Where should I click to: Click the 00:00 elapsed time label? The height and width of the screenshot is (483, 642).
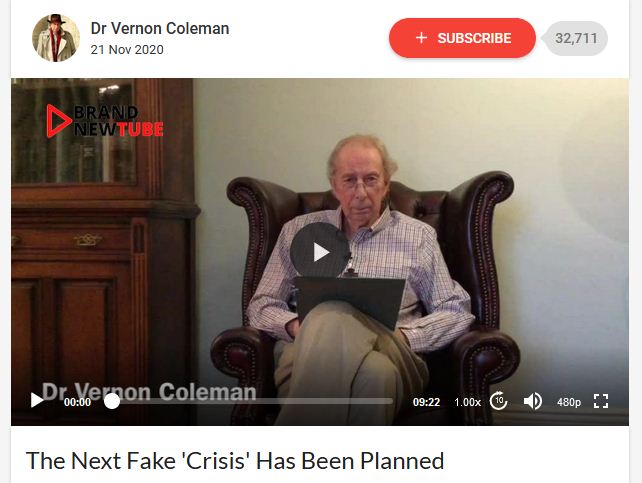pyautogui.click(x=77, y=402)
